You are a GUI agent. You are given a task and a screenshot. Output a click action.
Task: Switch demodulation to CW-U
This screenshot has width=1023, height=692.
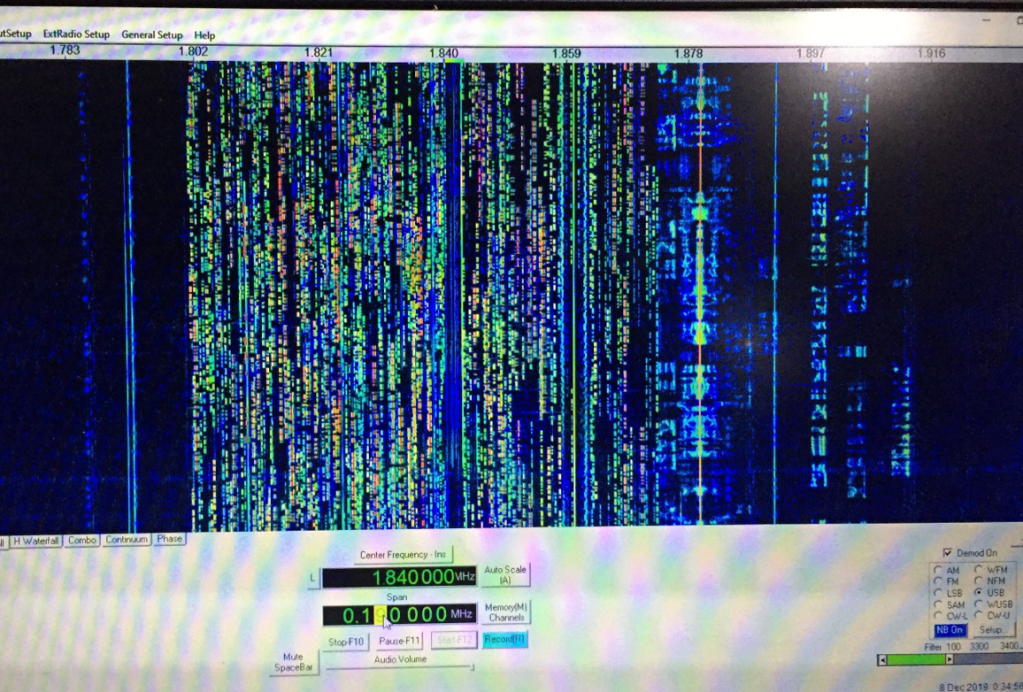[x=977, y=615]
